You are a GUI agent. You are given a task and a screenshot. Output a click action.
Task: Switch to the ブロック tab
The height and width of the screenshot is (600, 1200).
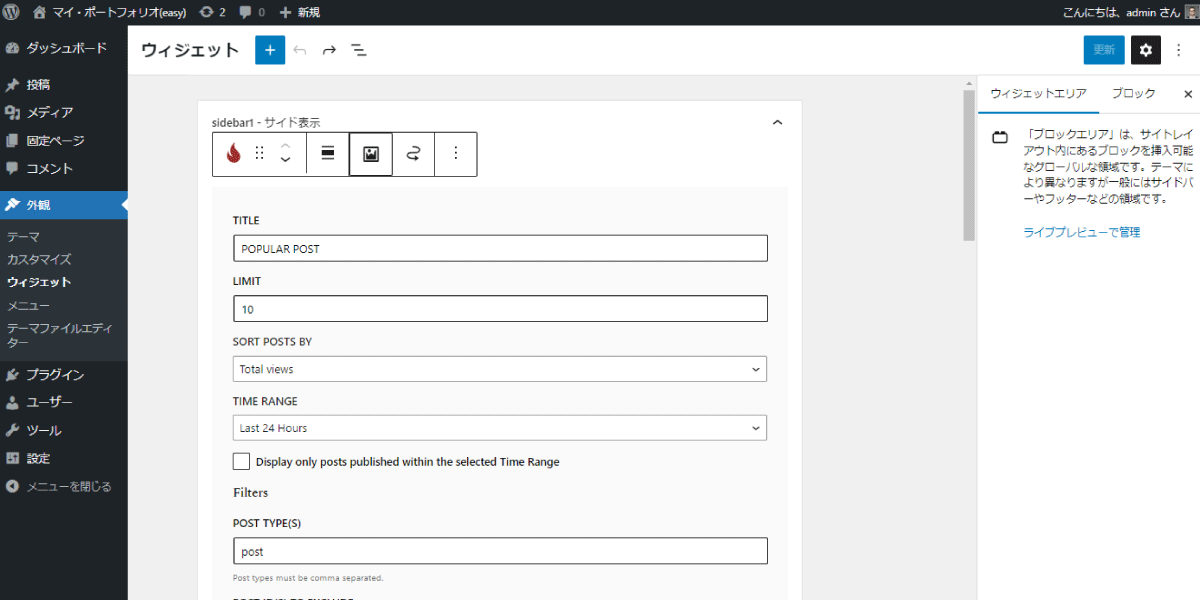(x=1134, y=93)
